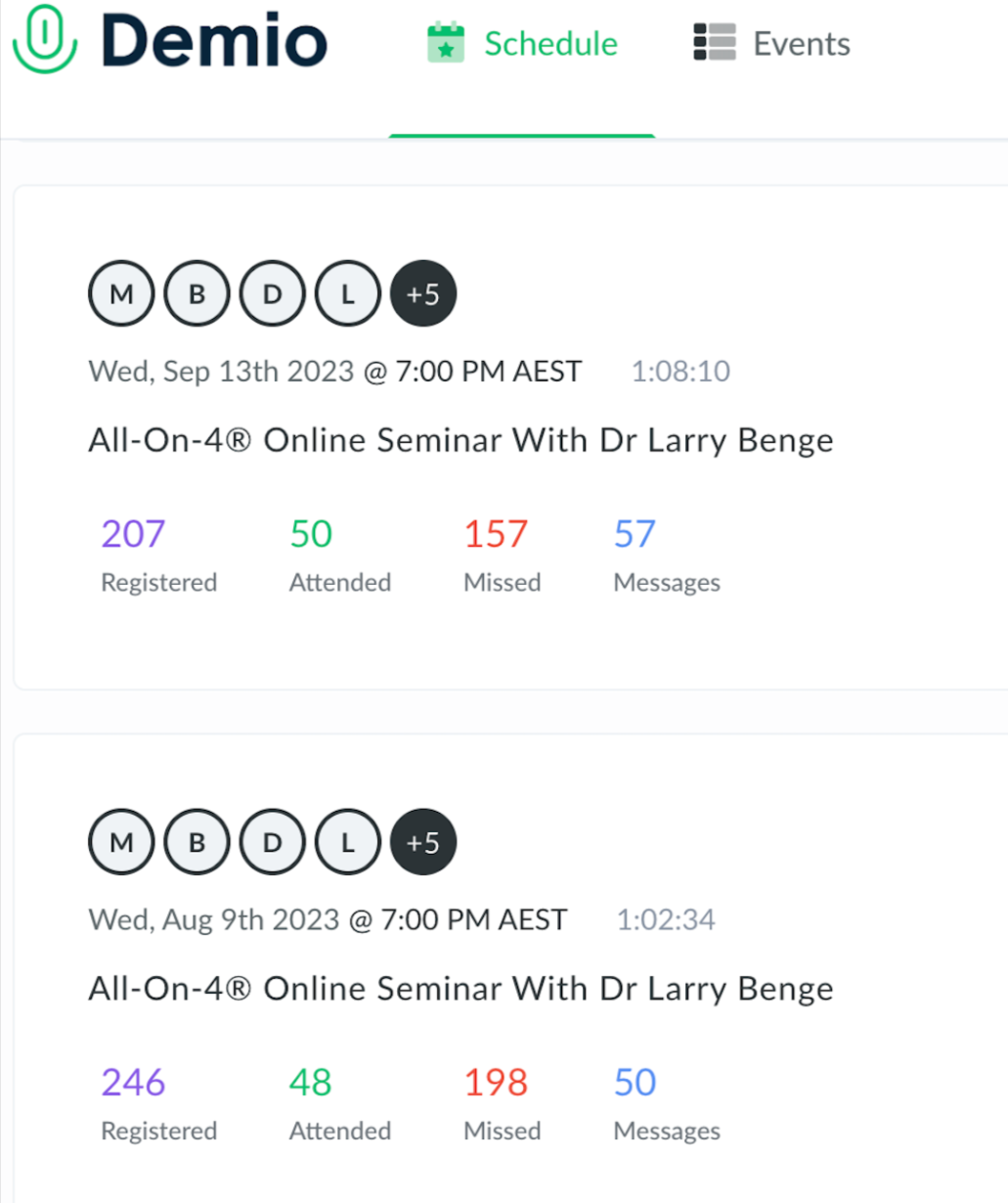Expand the +5 avatars on Aug 9th session
The image size is (1008, 1203).
coord(423,842)
